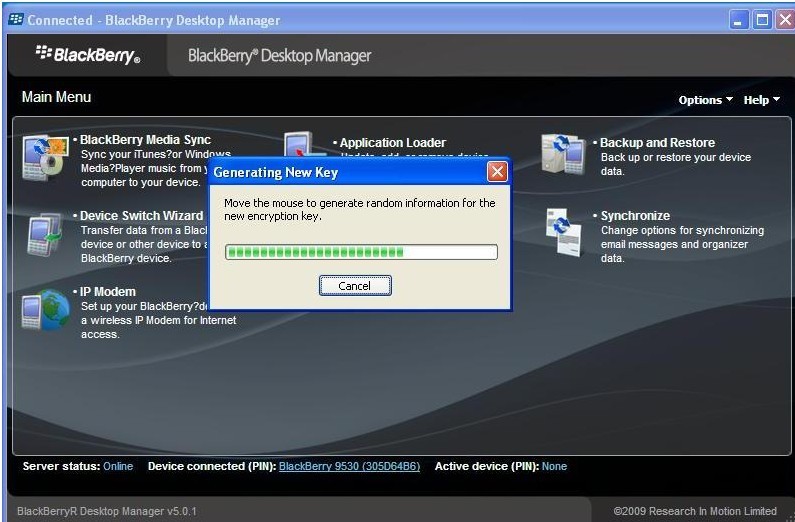Viewport: 795px width, 522px height.
Task: Open the Options dropdown menu
Action: 705,100
